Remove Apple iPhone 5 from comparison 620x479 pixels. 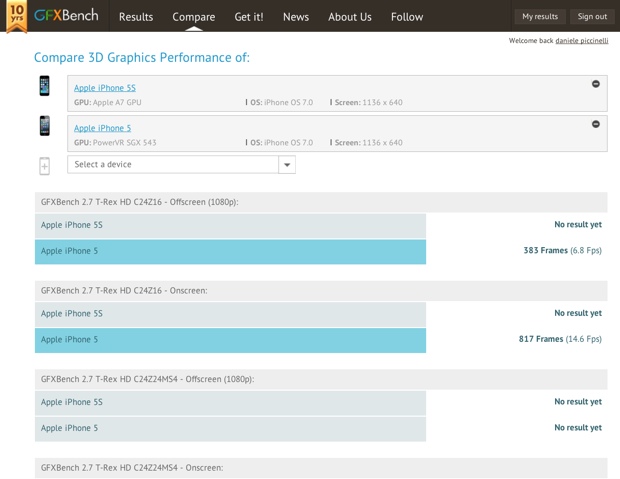[595, 124]
